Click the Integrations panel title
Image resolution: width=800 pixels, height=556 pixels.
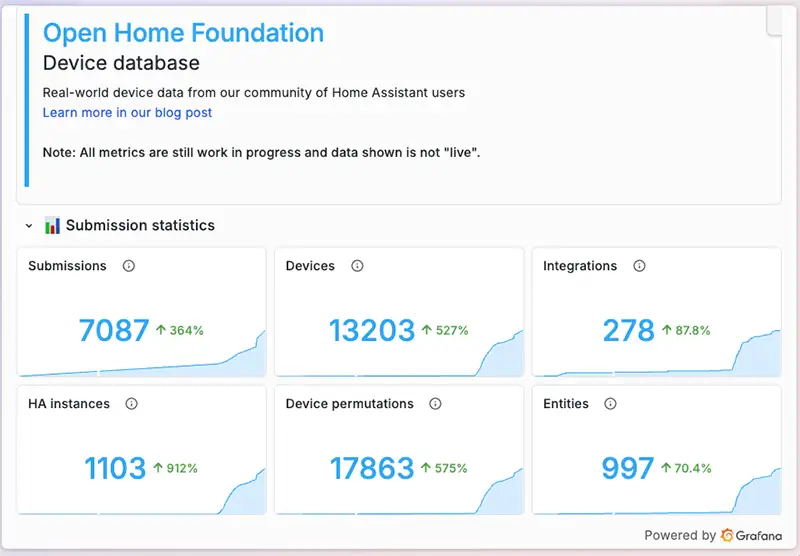click(x=580, y=266)
